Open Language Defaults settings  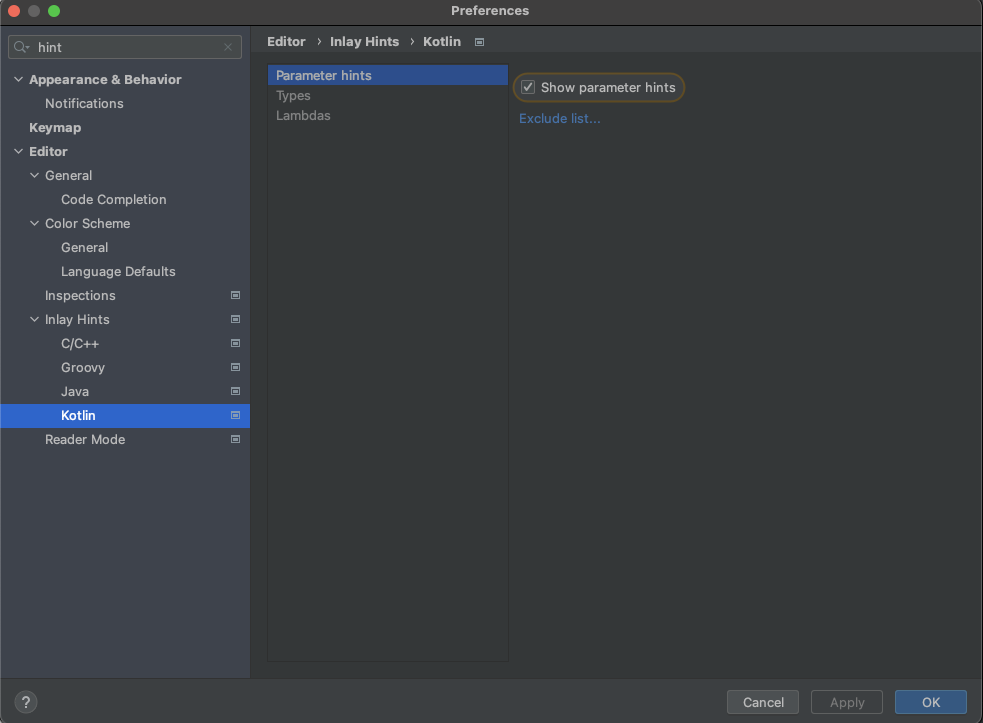[x=118, y=272]
